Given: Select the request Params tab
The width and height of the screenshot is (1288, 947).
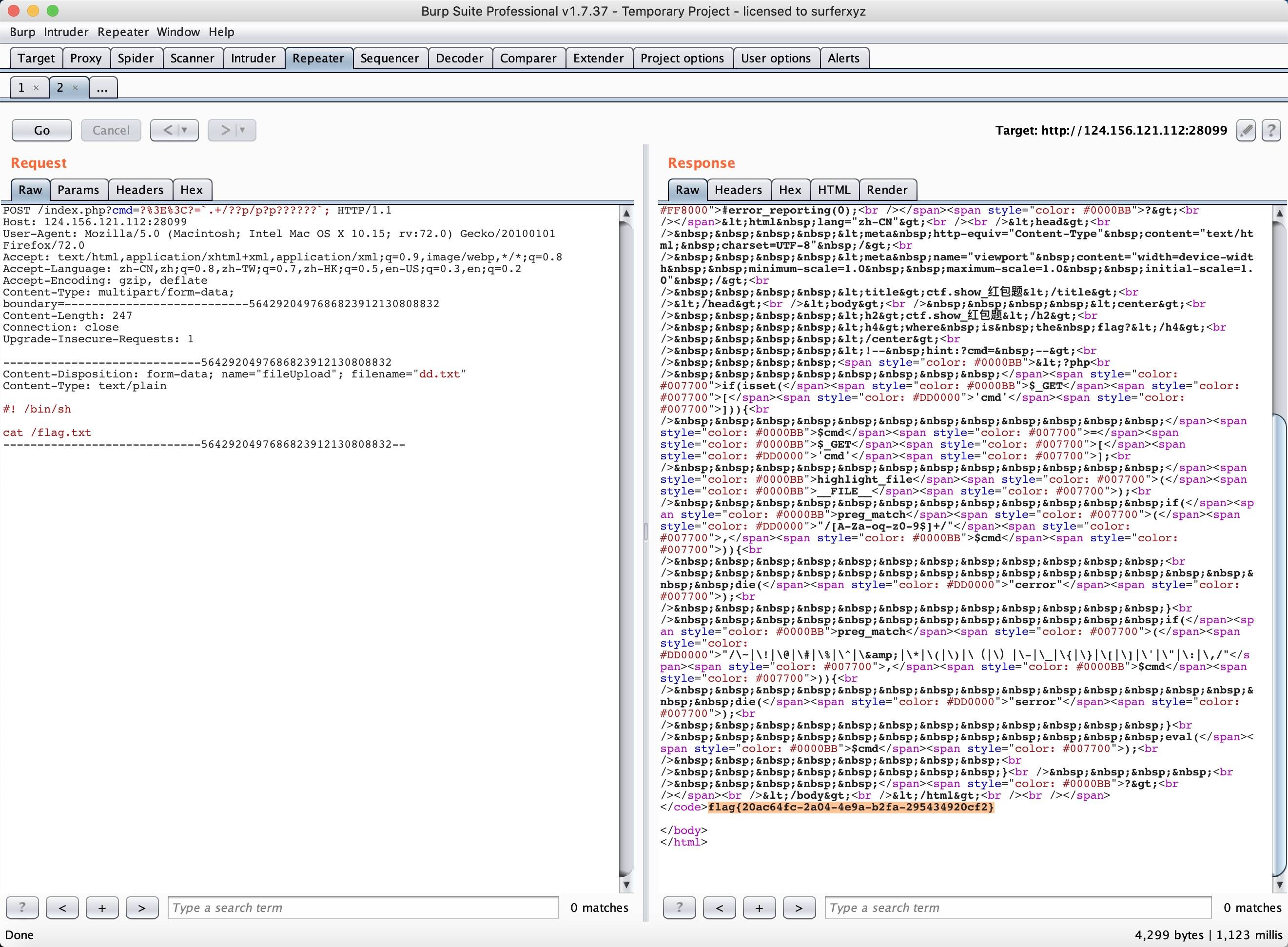Looking at the screenshot, I should 78,190.
